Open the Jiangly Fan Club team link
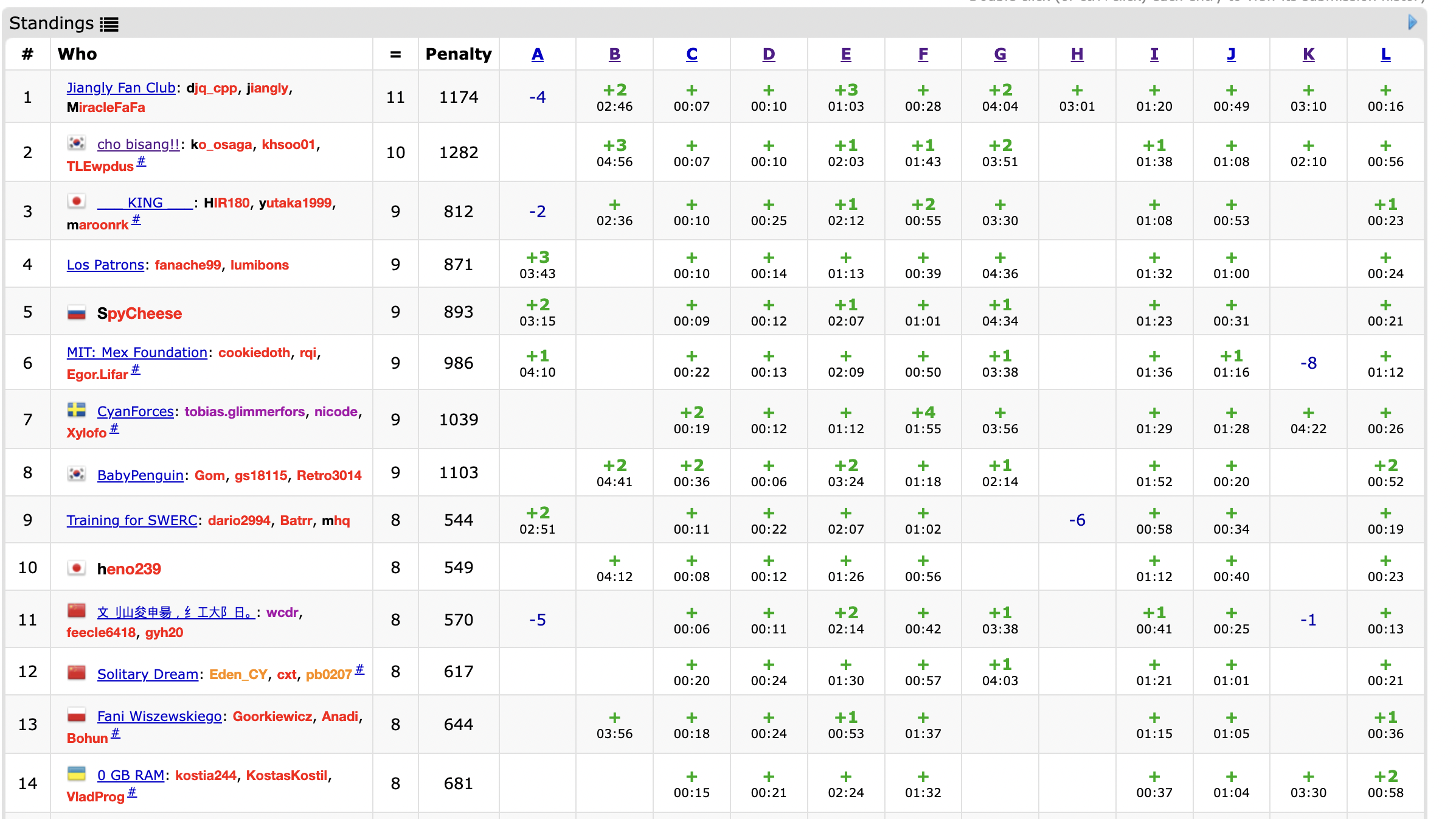Image resolution: width=1456 pixels, height=819 pixels. 121,88
